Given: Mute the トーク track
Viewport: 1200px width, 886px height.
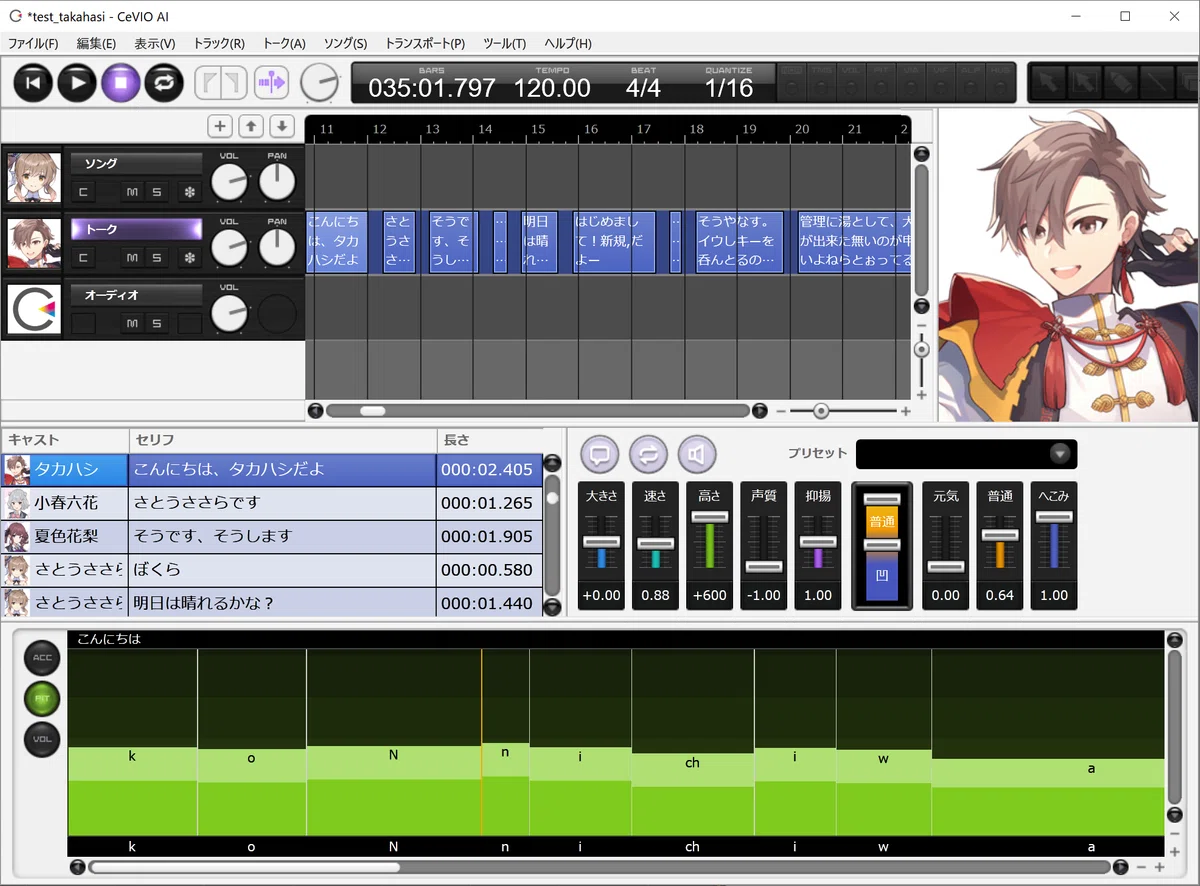Looking at the screenshot, I should [x=132, y=258].
